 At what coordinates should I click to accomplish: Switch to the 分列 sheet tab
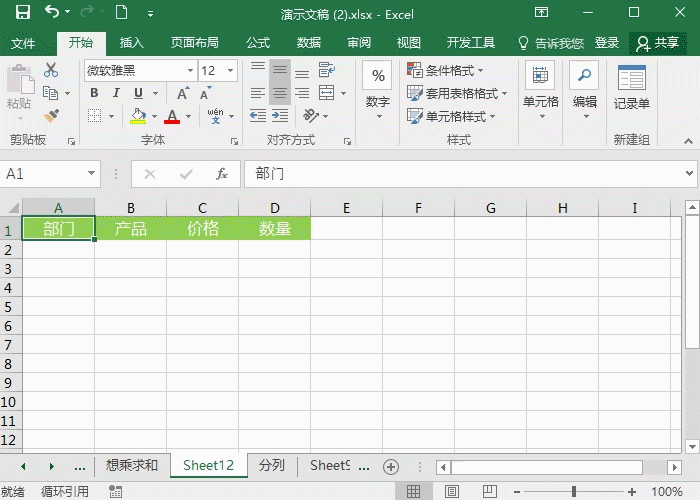[x=271, y=466]
